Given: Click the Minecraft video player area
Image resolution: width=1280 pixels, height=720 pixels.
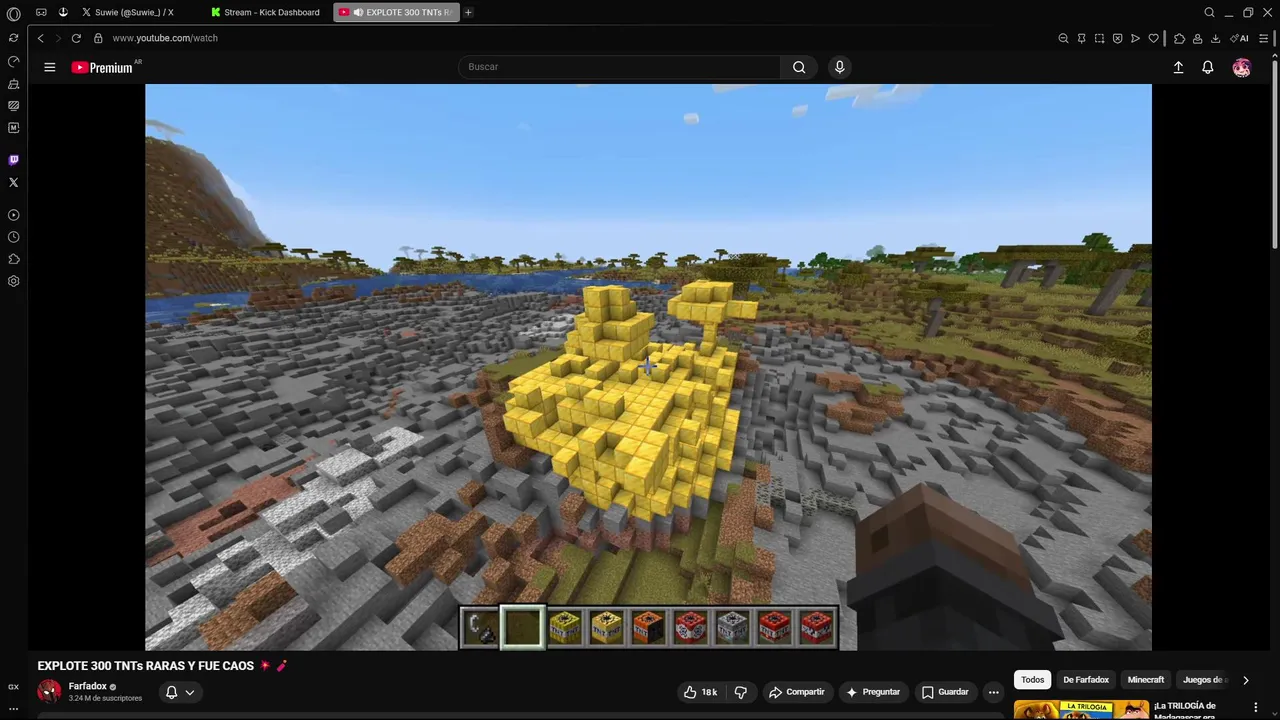Looking at the screenshot, I should (x=648, y=367).
